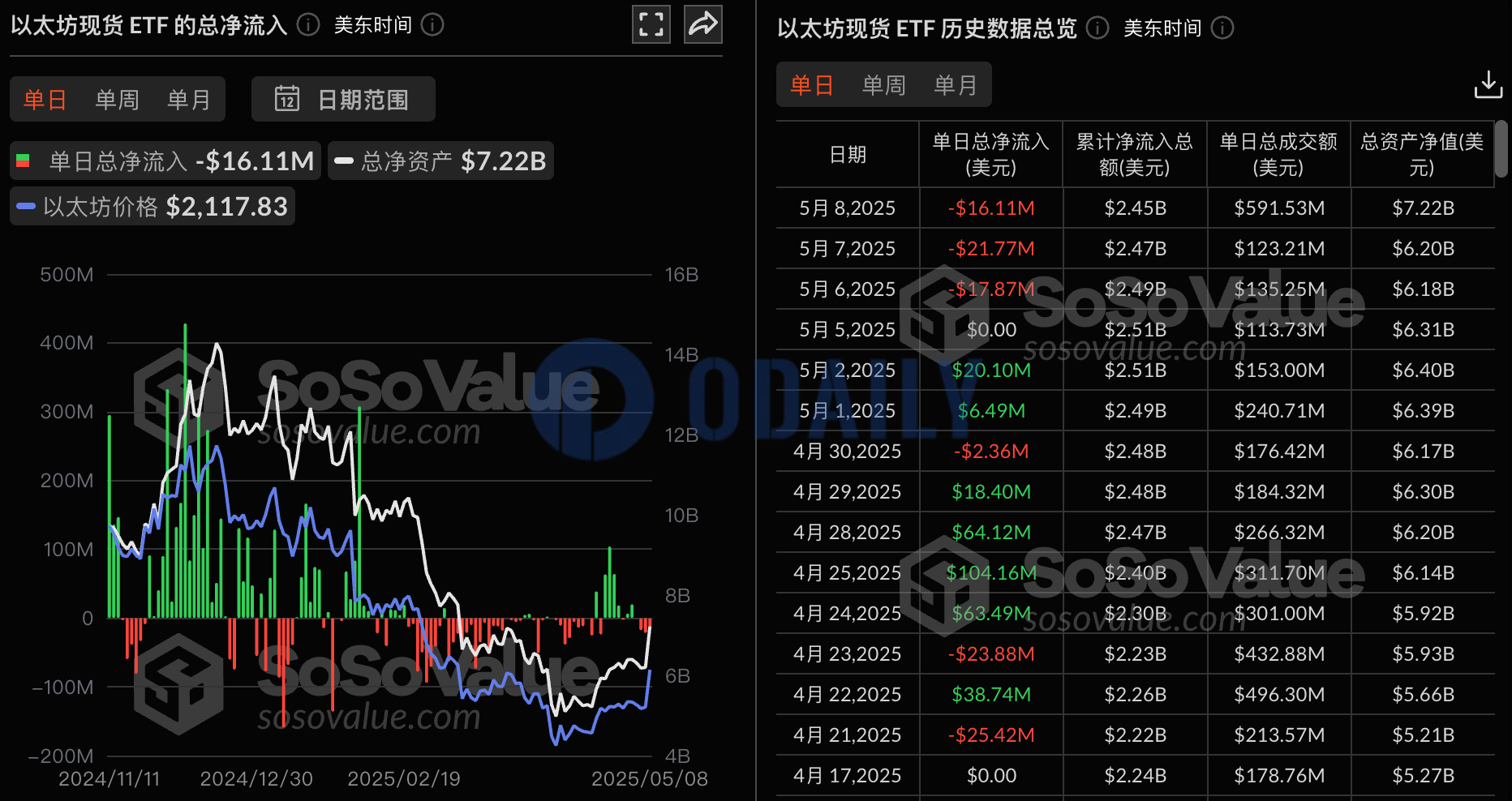The image size is (1512, 801).
Task: Click the fullscreen expand chart icon
Action: pos(651,24)
